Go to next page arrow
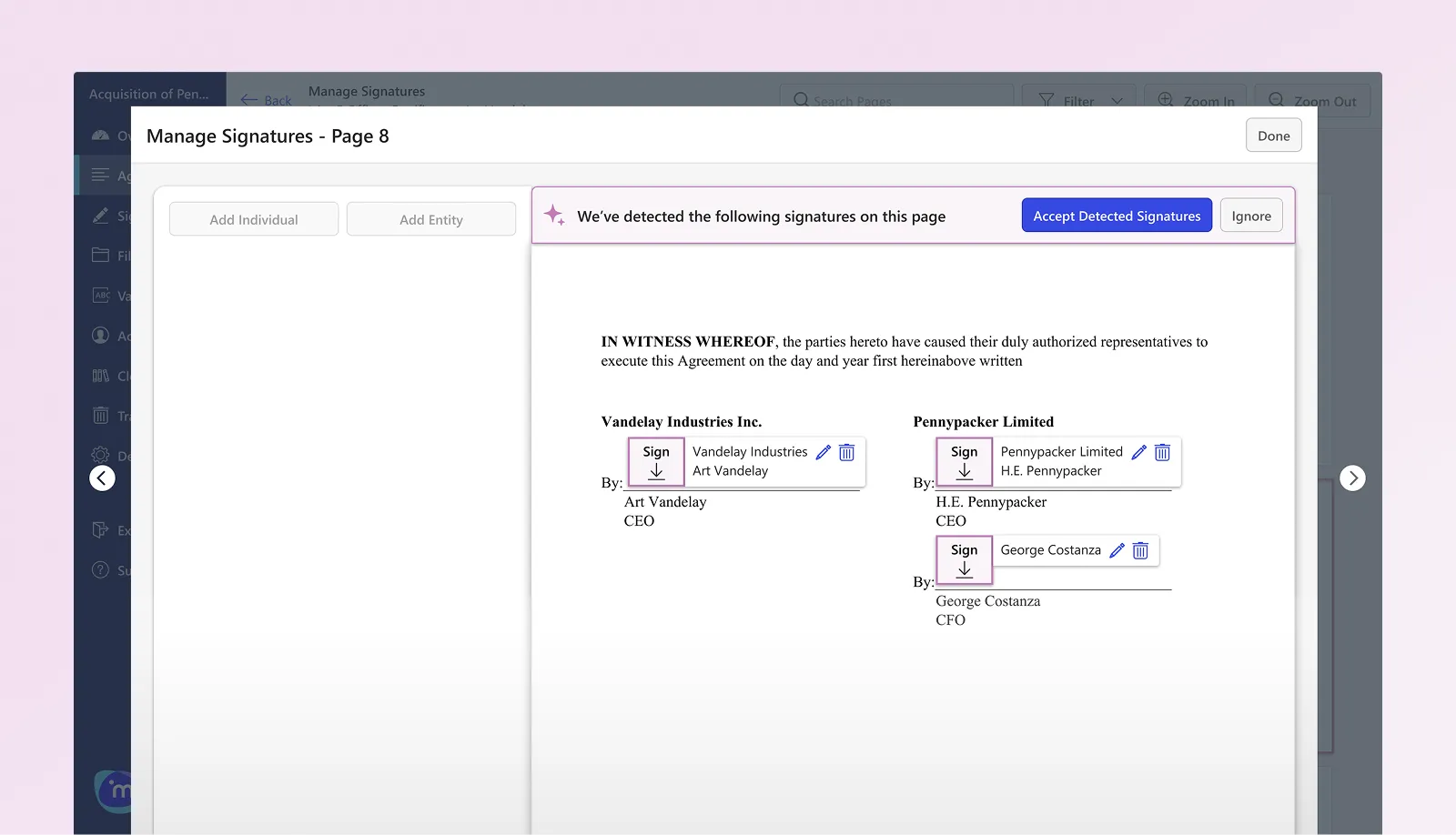Screen dimensions: 1456x835 1352,478
